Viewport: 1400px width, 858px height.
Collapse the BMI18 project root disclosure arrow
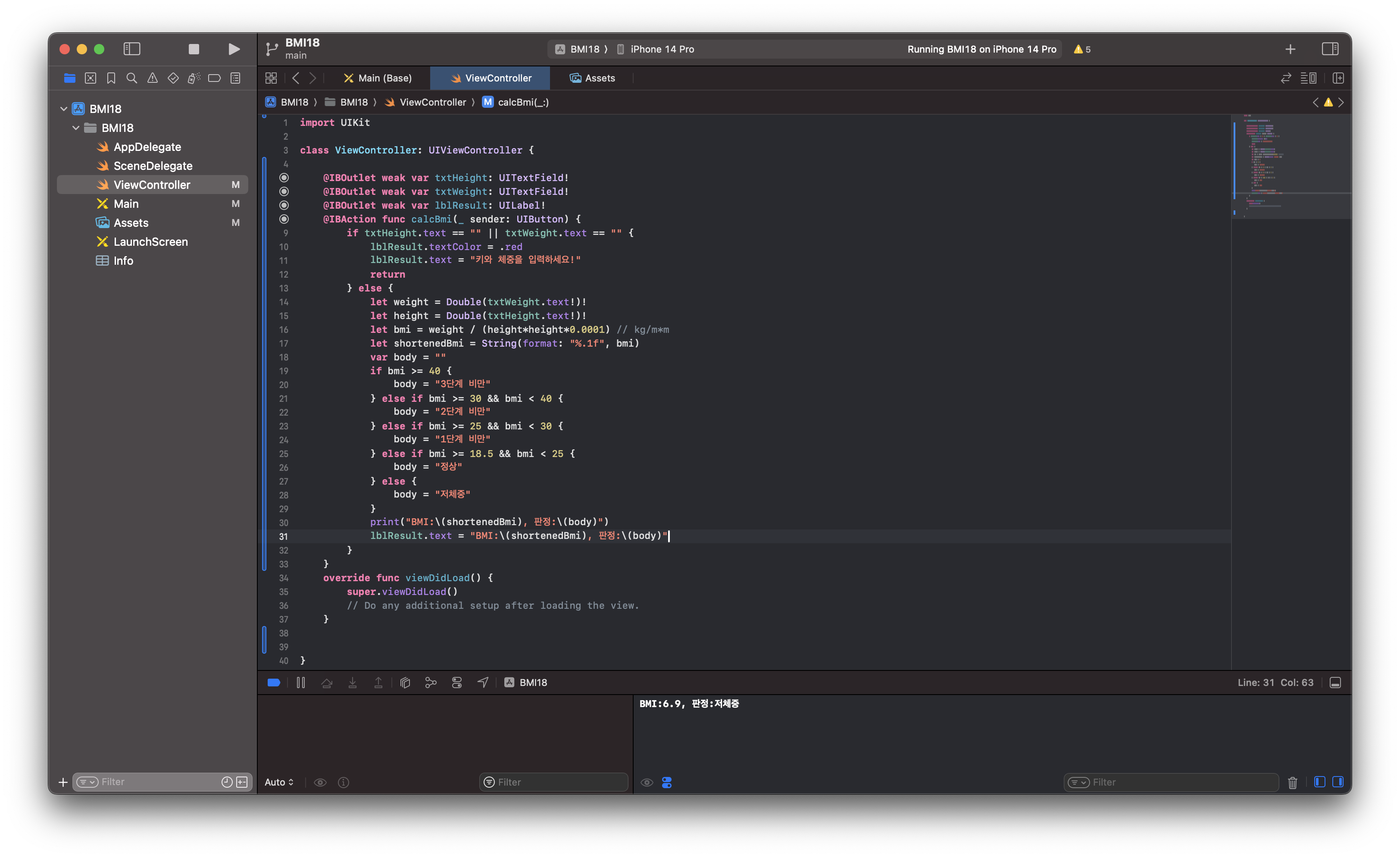pyautogui.click(x=64, y=109)
